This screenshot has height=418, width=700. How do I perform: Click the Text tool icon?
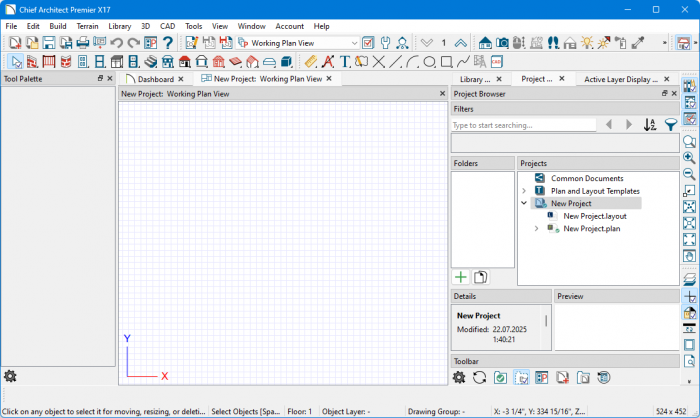pos(345,62)
